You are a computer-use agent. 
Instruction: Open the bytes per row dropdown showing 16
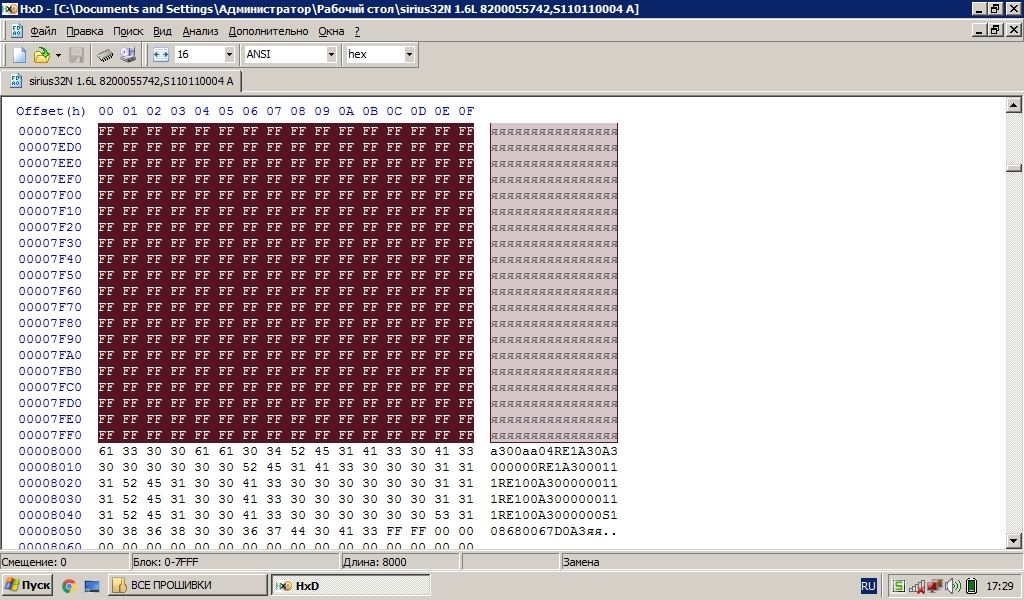[x=229, y=54]
